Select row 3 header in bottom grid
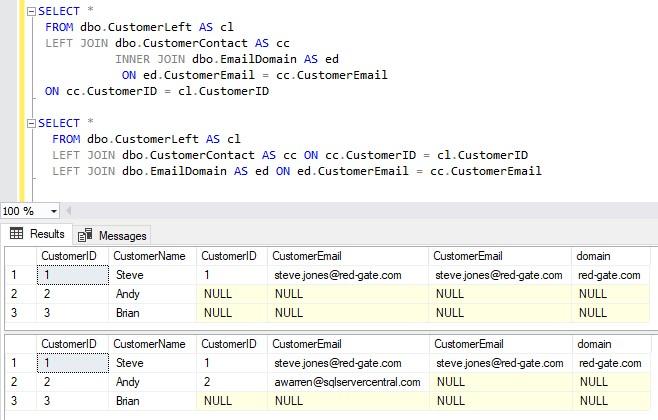Screen dimensions: 658x420 tap(16, 400)
